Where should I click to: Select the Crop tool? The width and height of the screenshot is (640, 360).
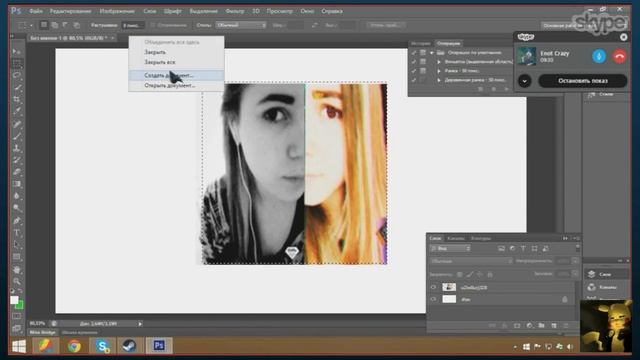tap(17, 100)
